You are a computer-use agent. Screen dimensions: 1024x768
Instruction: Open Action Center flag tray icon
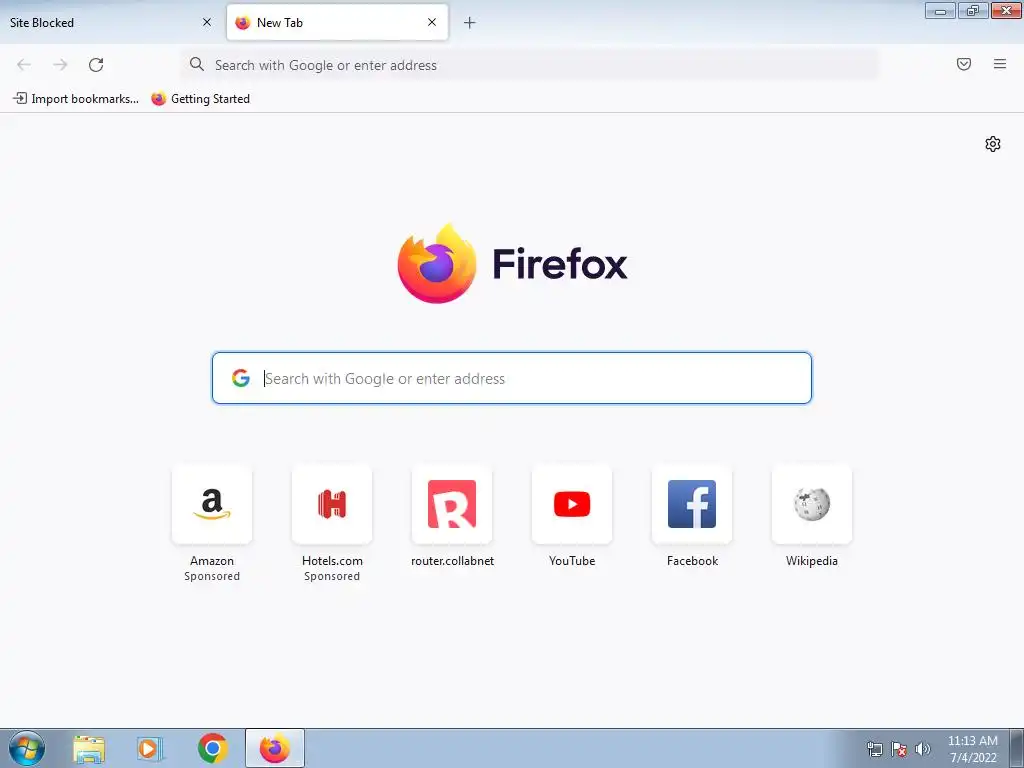click(x=899, y=749)
